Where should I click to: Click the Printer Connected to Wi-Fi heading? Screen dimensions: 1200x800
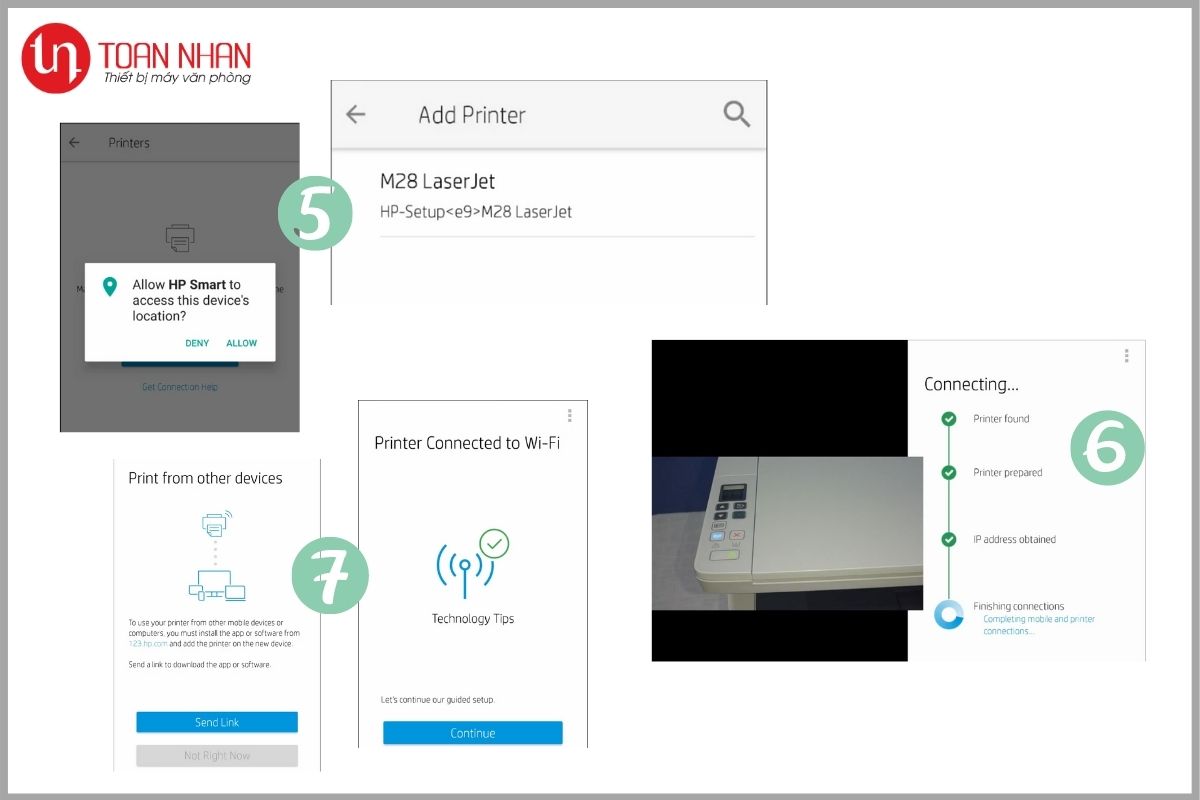click(467, 443)
